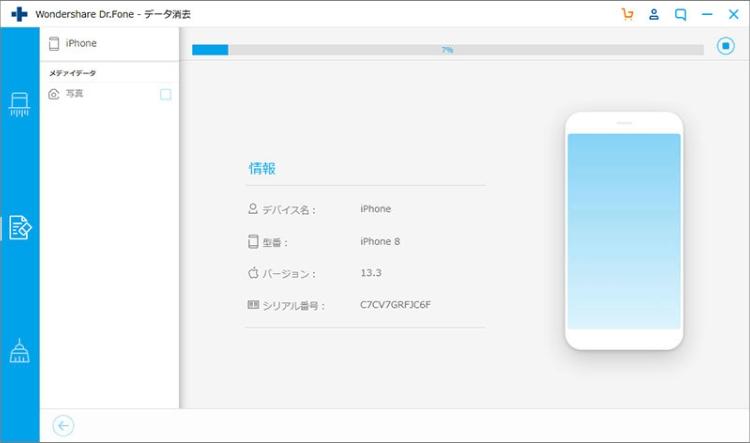This screenshot has height=443, width=750.
Task: Click the back arrow button
Action: pos(63,426)
